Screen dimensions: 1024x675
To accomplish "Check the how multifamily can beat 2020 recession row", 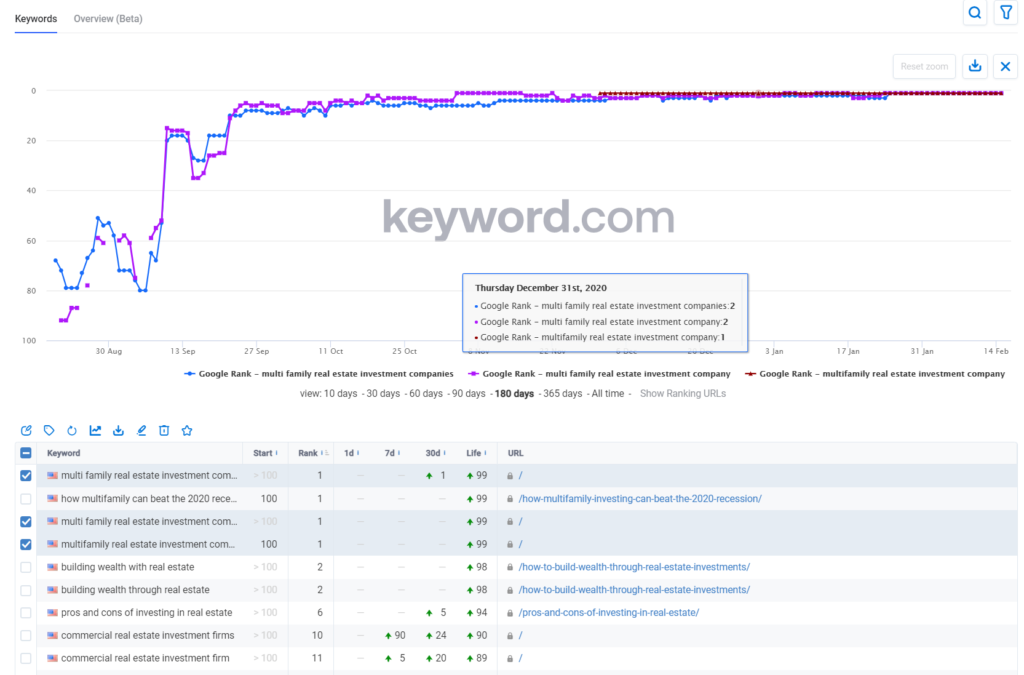I will (x=26, y=499).
